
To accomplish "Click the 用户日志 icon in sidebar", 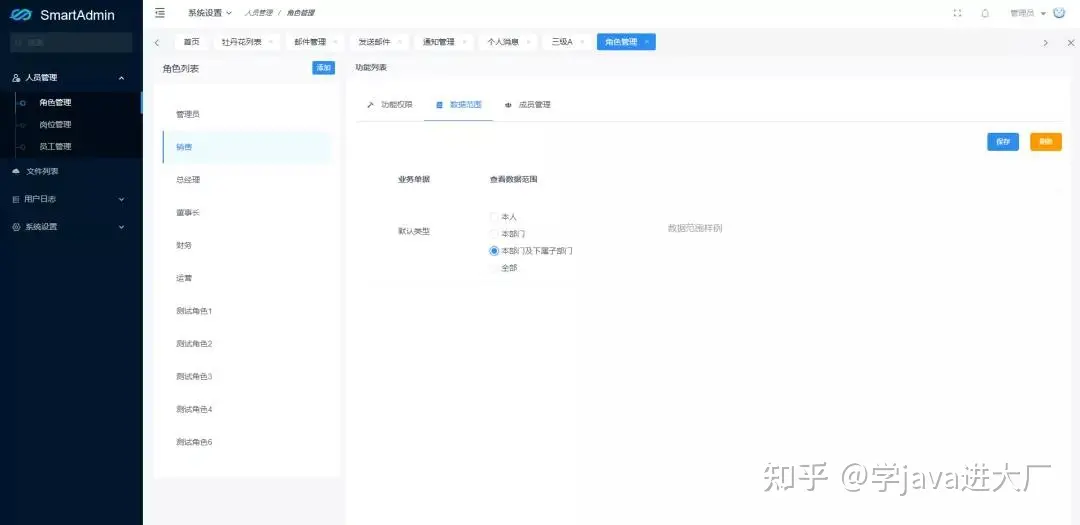I will (17, 199).
